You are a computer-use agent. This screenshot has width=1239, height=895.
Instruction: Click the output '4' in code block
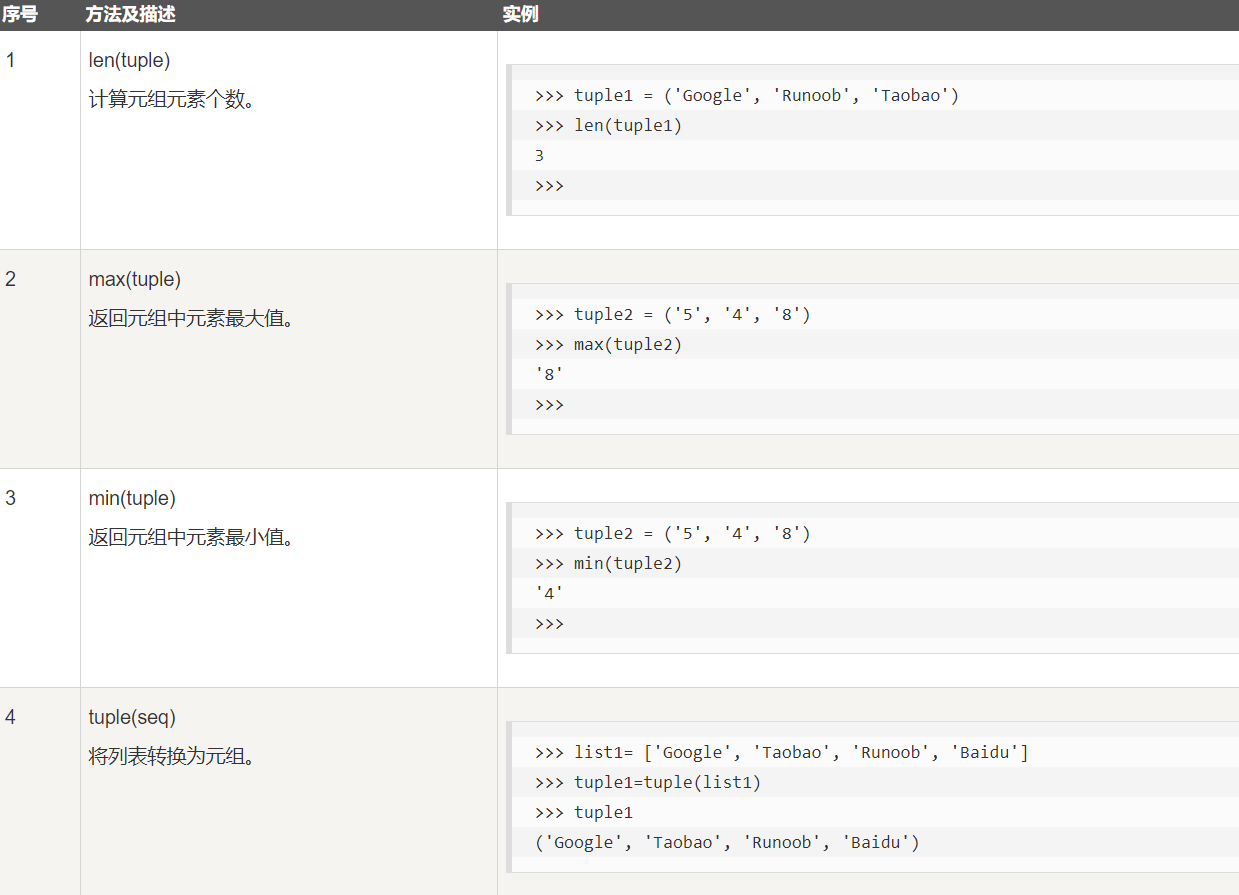click(x=549, y=593)
